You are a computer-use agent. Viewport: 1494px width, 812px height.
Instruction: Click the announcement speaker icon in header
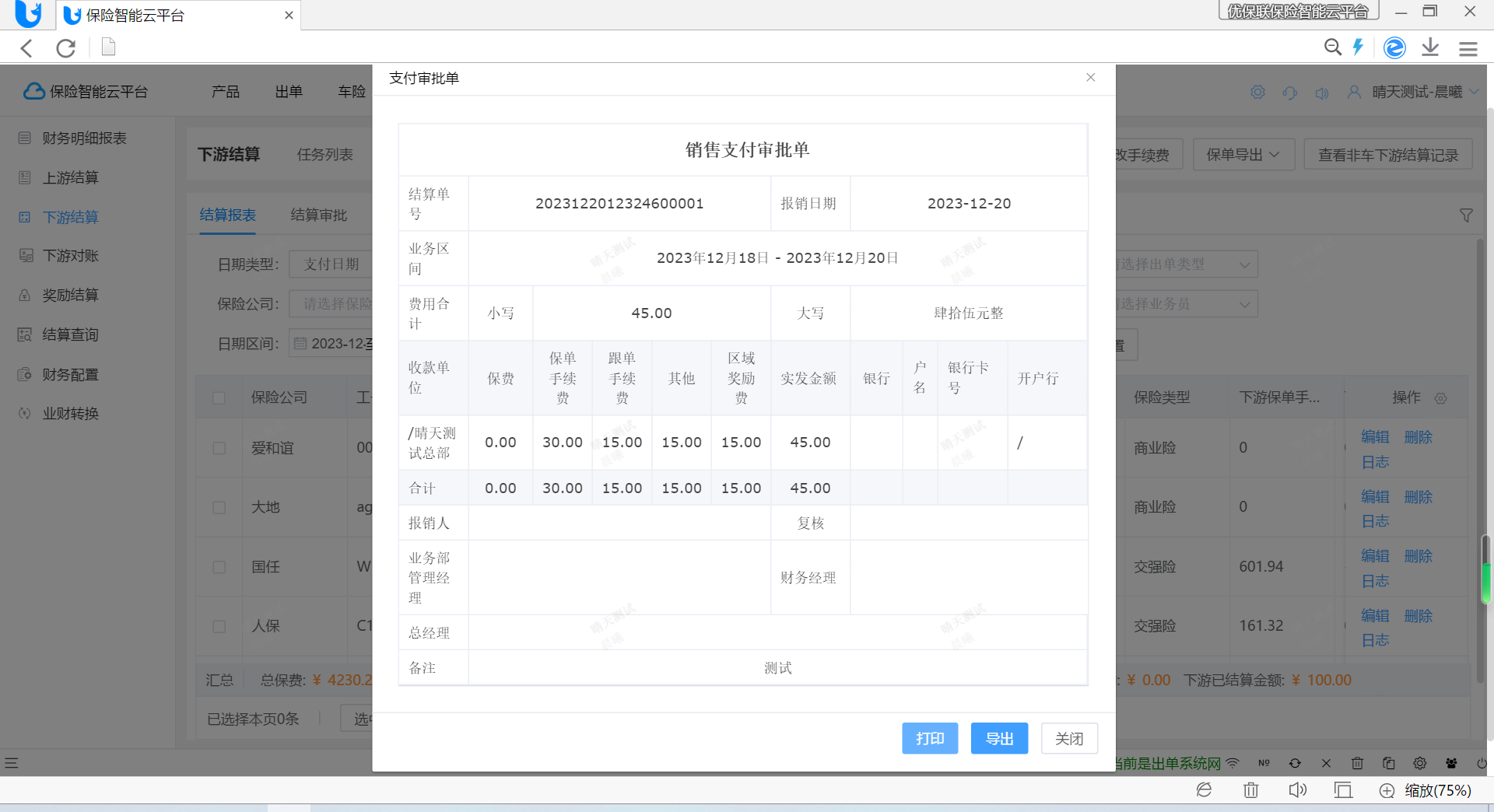1322,93
